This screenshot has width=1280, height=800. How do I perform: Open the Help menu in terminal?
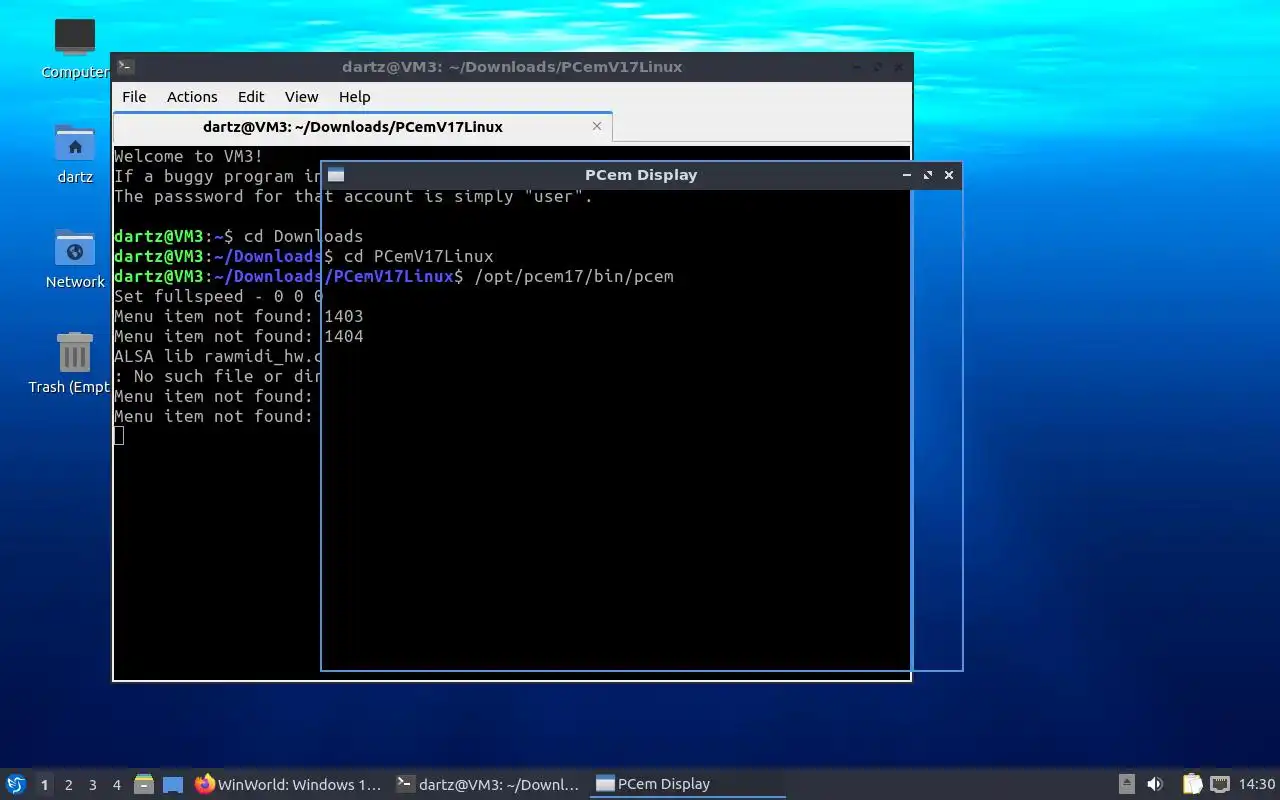354,97
